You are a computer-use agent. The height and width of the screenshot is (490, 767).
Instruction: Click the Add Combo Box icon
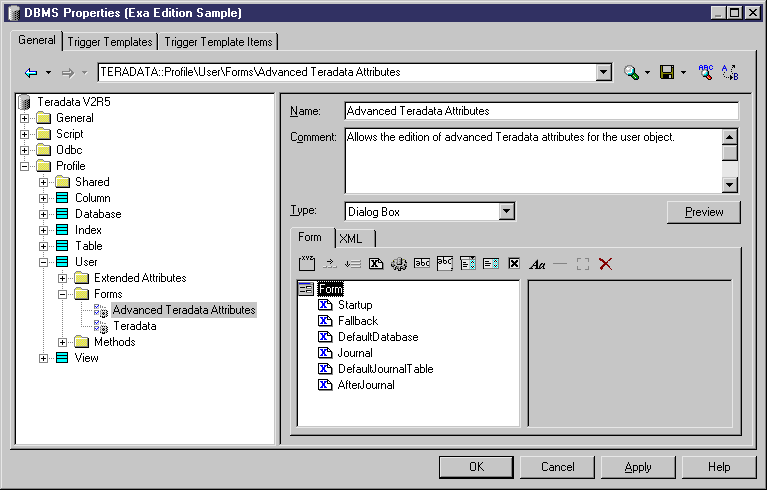click(468, 264)
